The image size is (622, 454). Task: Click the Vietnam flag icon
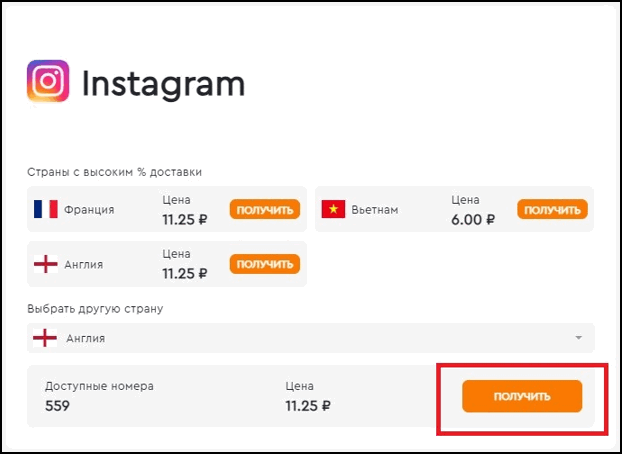pyautogui.click(x=333, y=209)
